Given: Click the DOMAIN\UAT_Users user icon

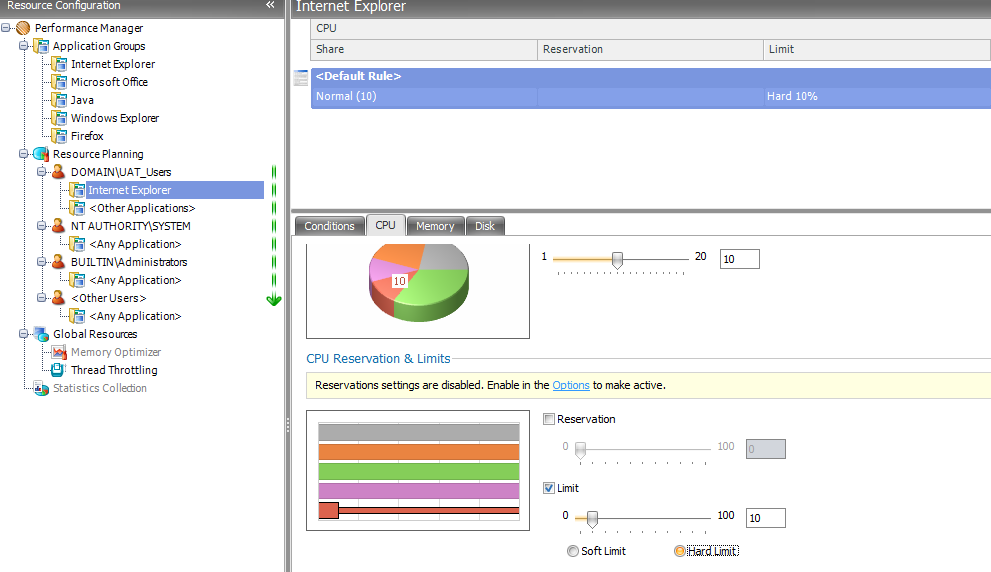Looking at the screenshot, I should [59, 172].
